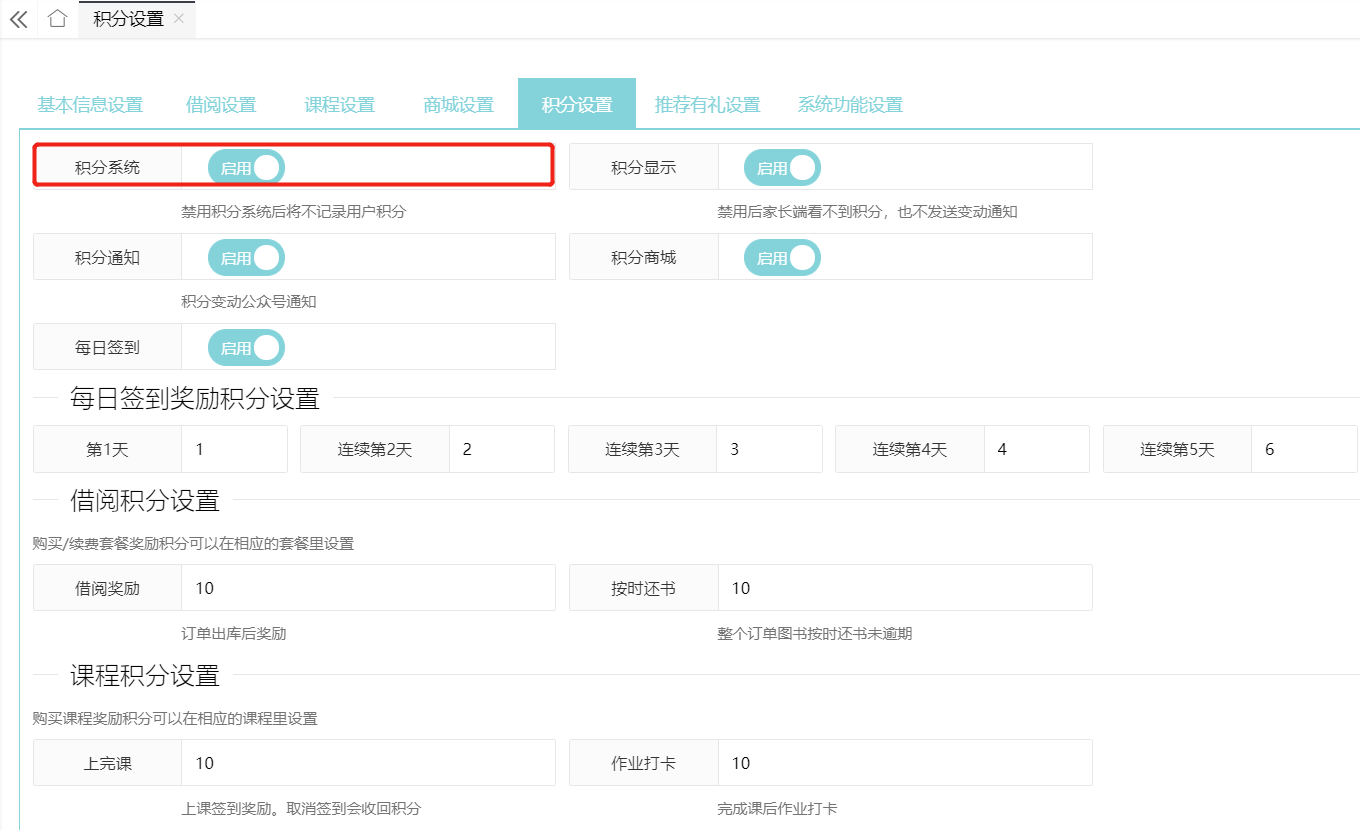The height and width of the screenshot is (830, 1360).
Task: Click the 借阅积分设置 heading
Action: point(145,500)
